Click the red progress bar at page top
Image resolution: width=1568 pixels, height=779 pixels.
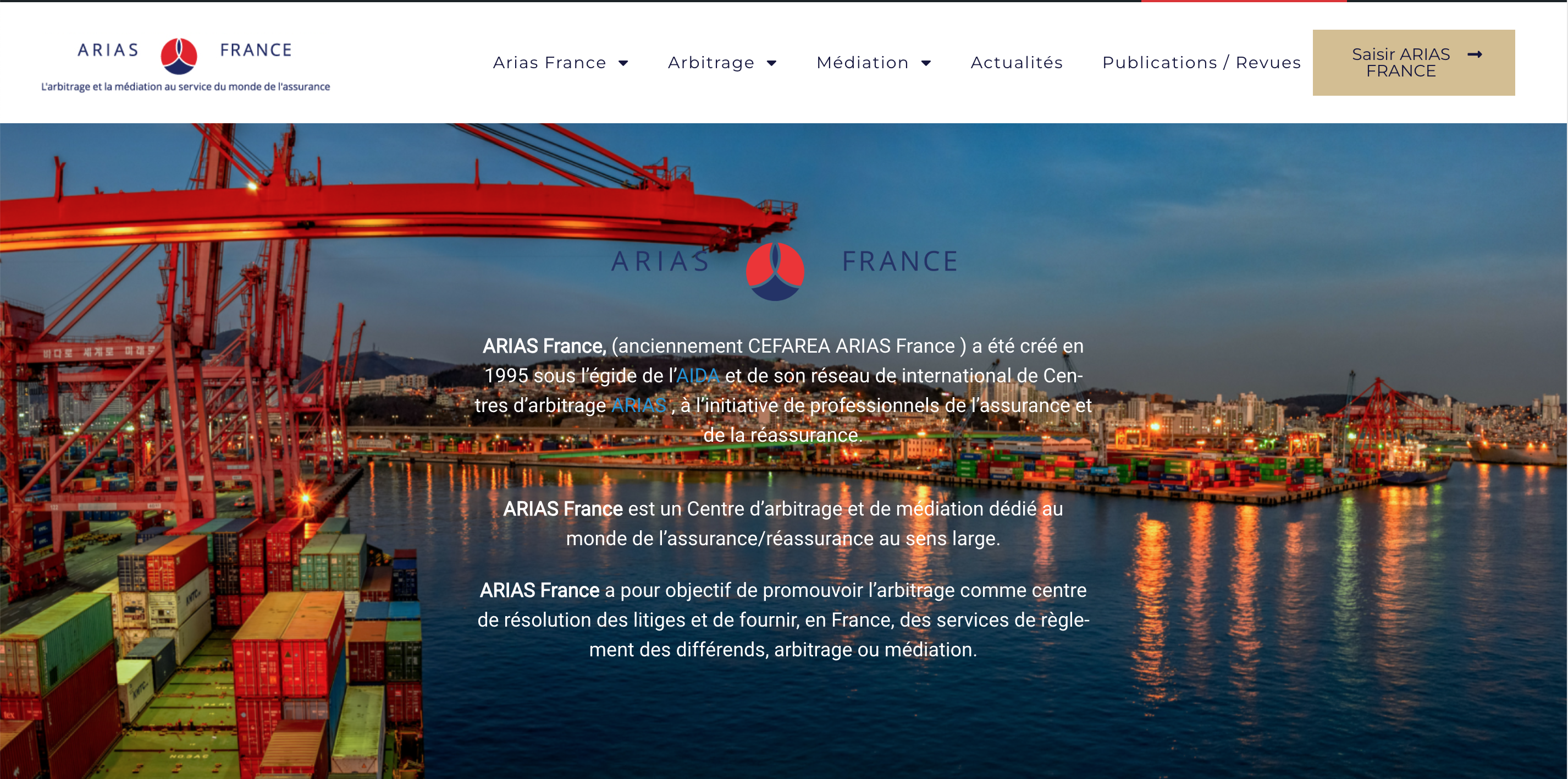tap(1244, 1)
